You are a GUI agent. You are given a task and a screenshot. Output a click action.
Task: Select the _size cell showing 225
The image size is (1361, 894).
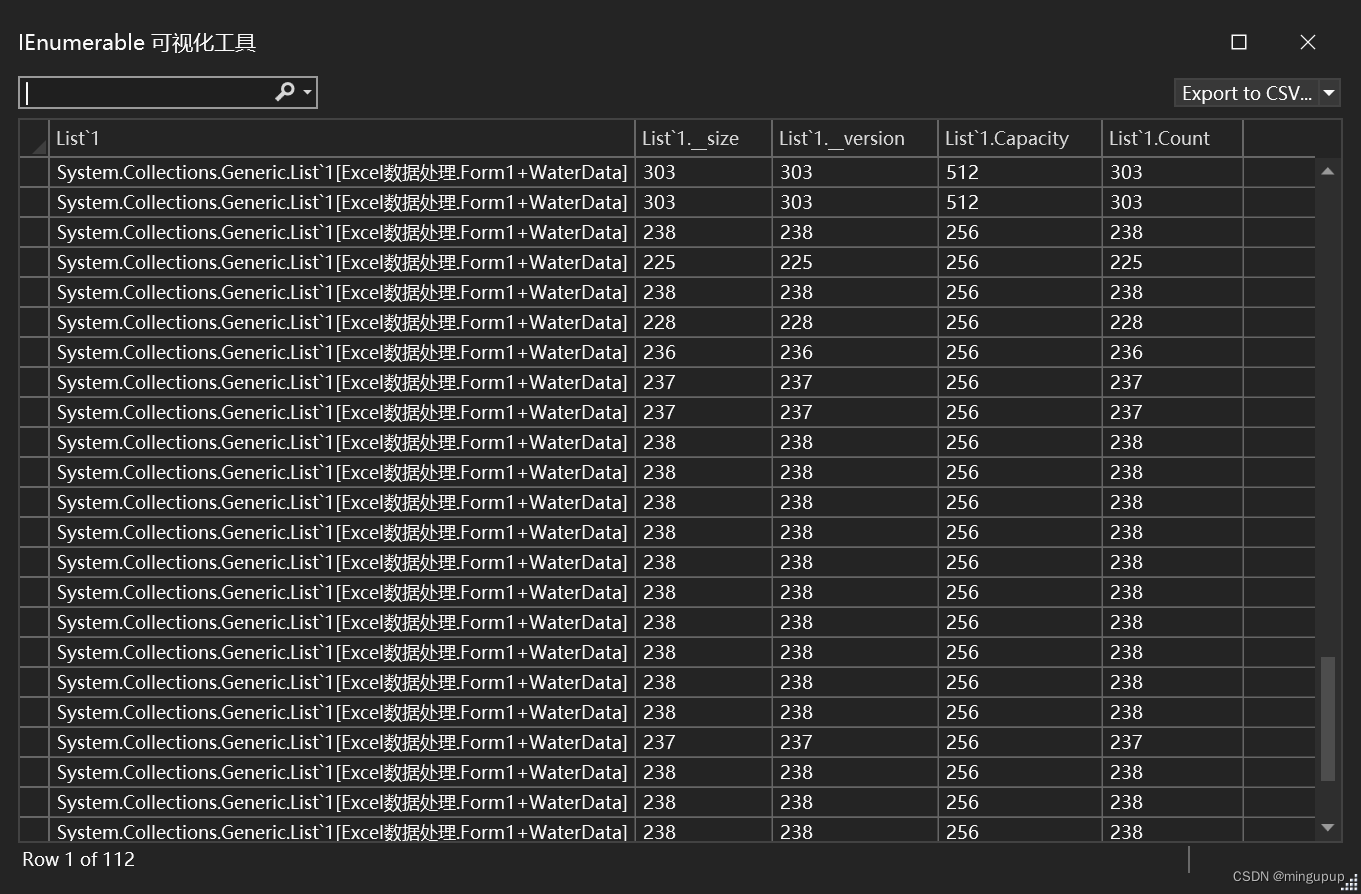coord(703,262)
